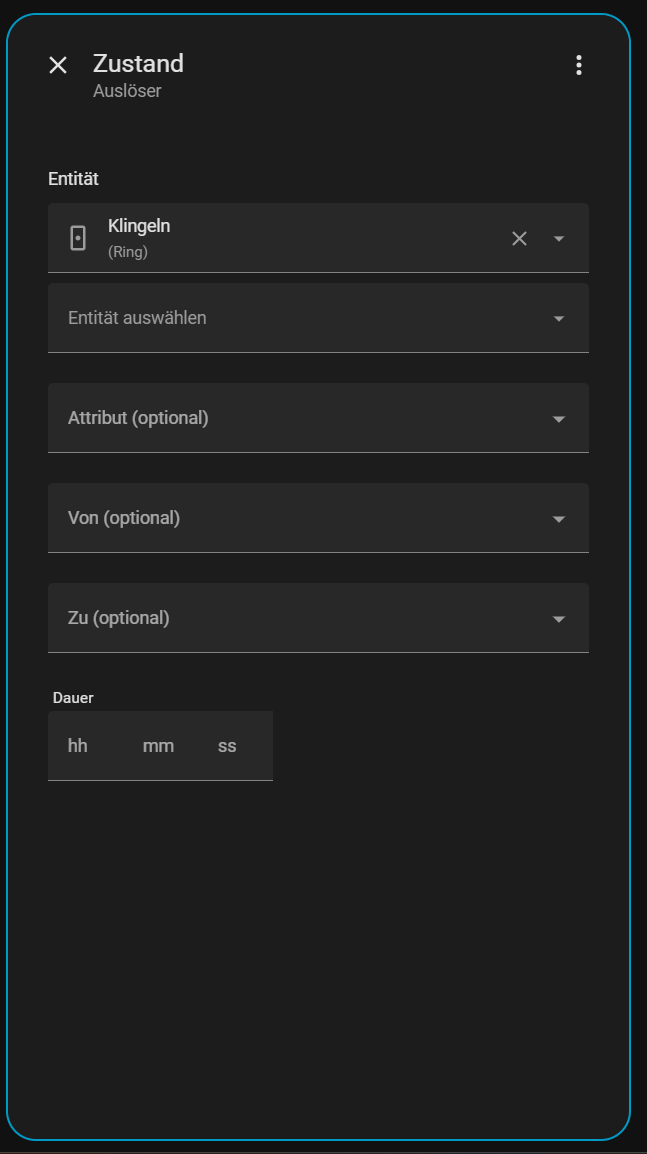Click the Klingeln entity name
Image resolution: width=647 pixels, height=1154 pixels.
click(139, 226)
